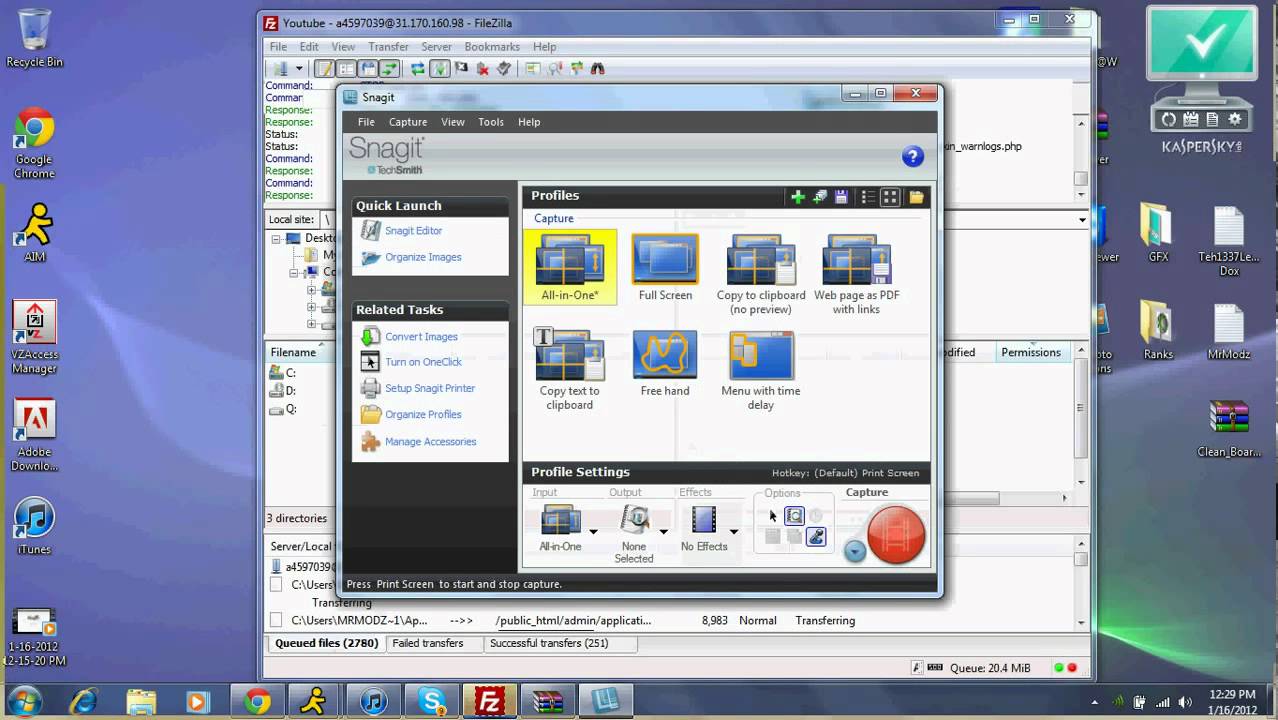Toggle directory comparison in FileZilla toolbar
This screenshot has height=720, width=1278.
pos(554,68)
